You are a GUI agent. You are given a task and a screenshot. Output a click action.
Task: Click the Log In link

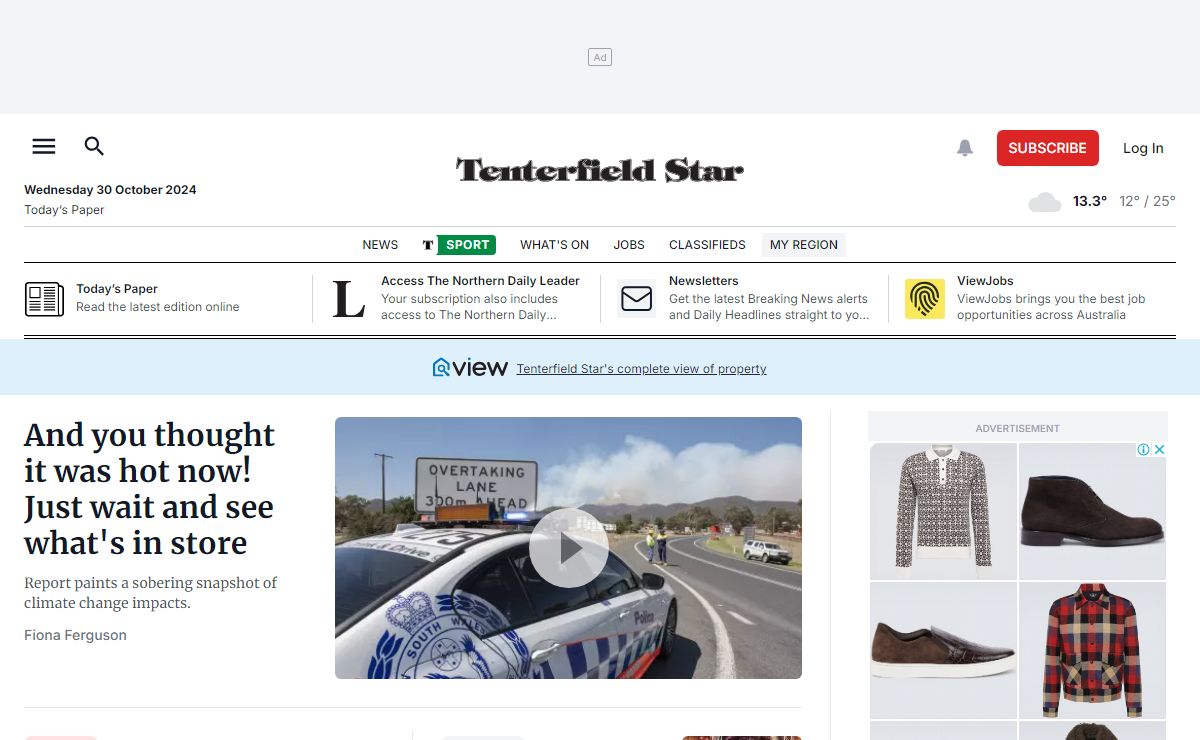(1143, 148)
